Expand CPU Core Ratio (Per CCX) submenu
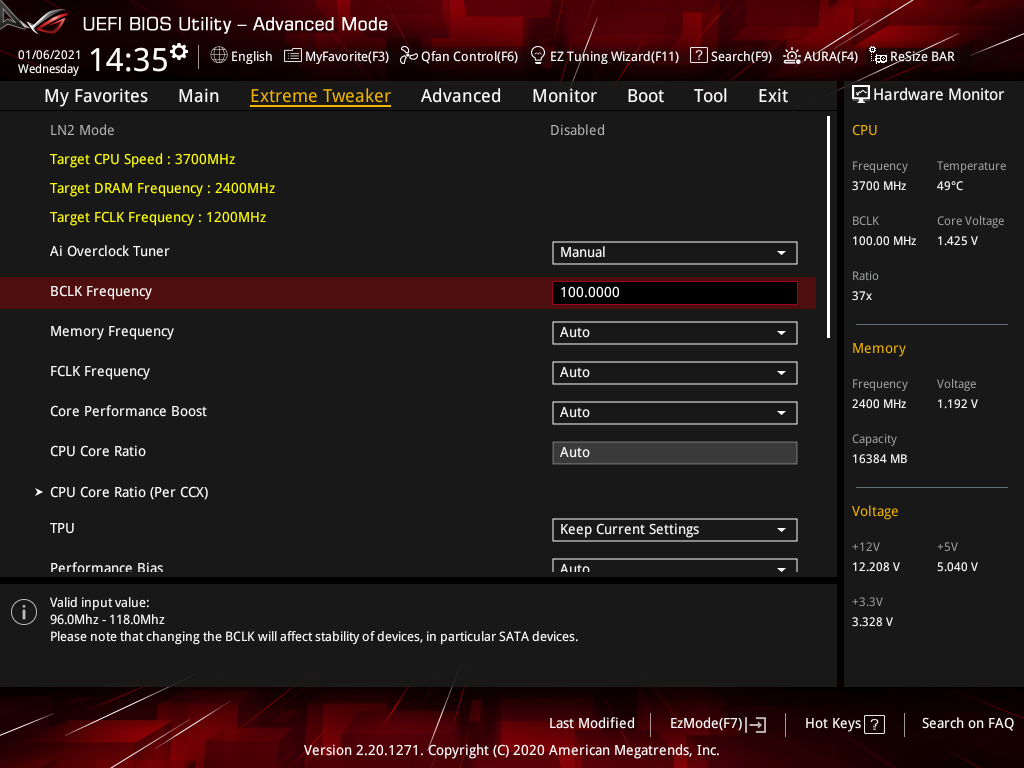Screen dimensions: 1024x768 click(129, 492)
